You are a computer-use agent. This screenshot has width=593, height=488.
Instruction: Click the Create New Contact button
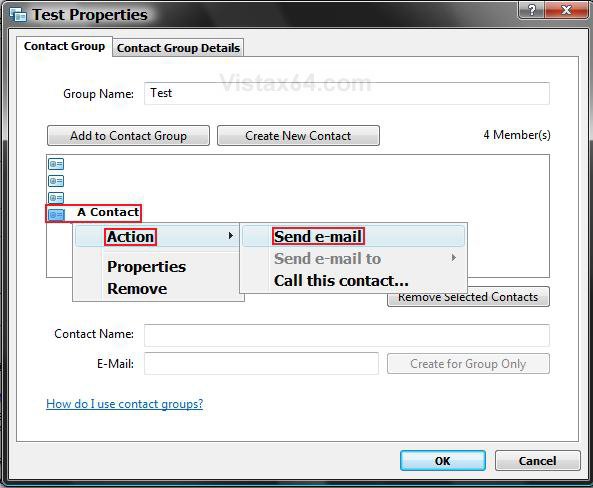[298, 135]
